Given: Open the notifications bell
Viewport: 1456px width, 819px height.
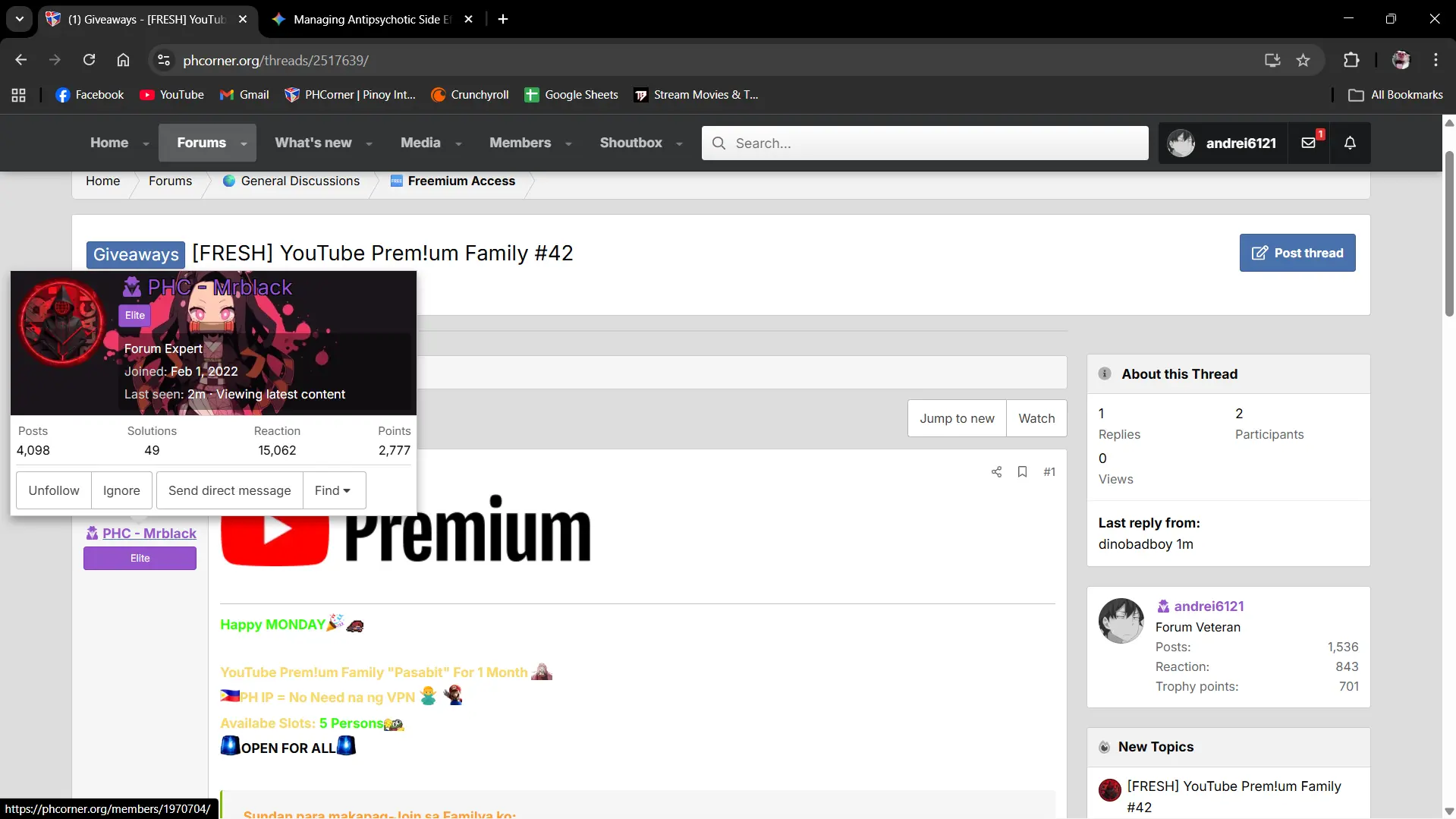Looking at the screenshot, I should click(1350, 143).
